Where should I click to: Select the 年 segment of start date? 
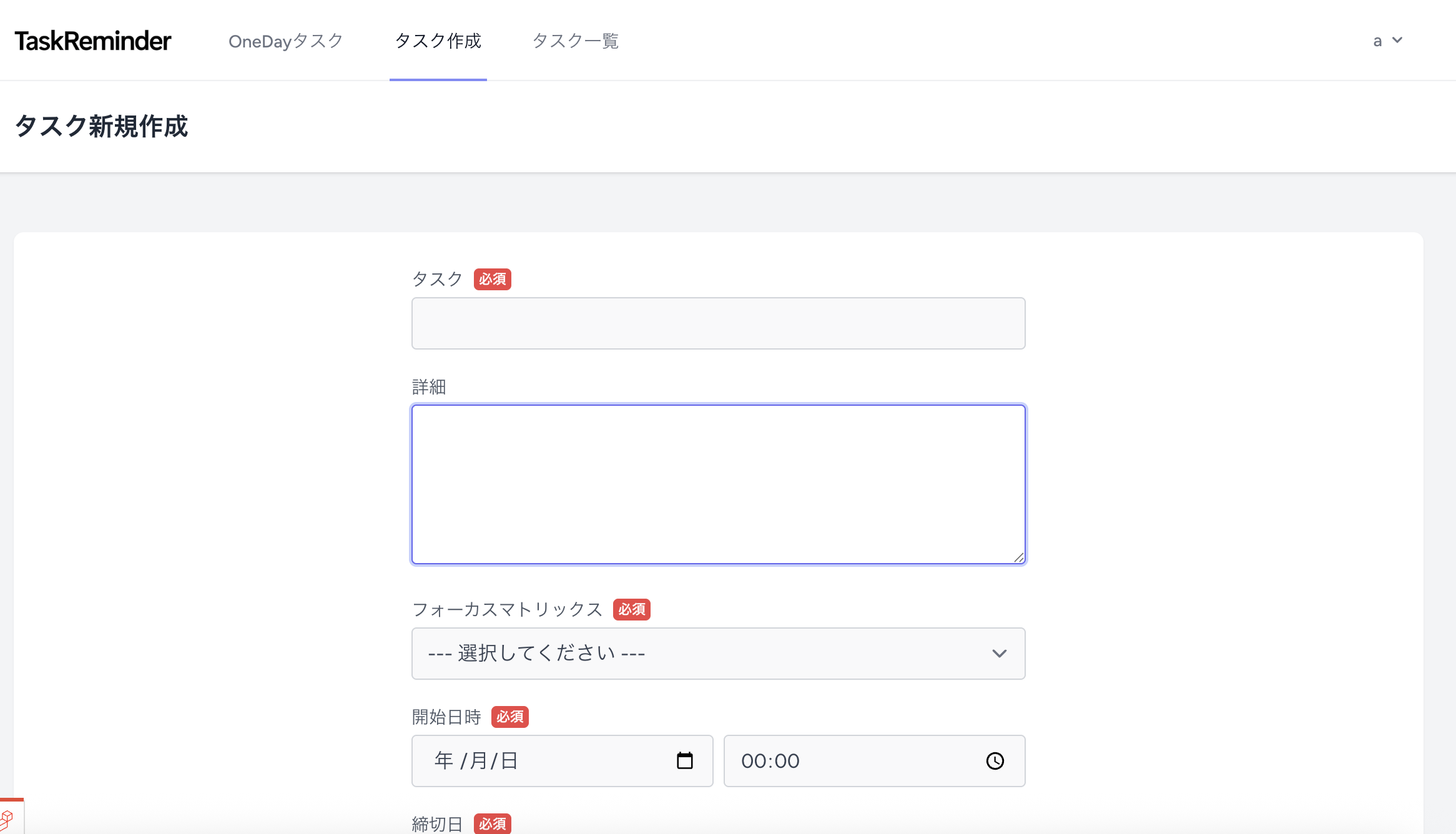pyautogui.click(x=444, y=760)
